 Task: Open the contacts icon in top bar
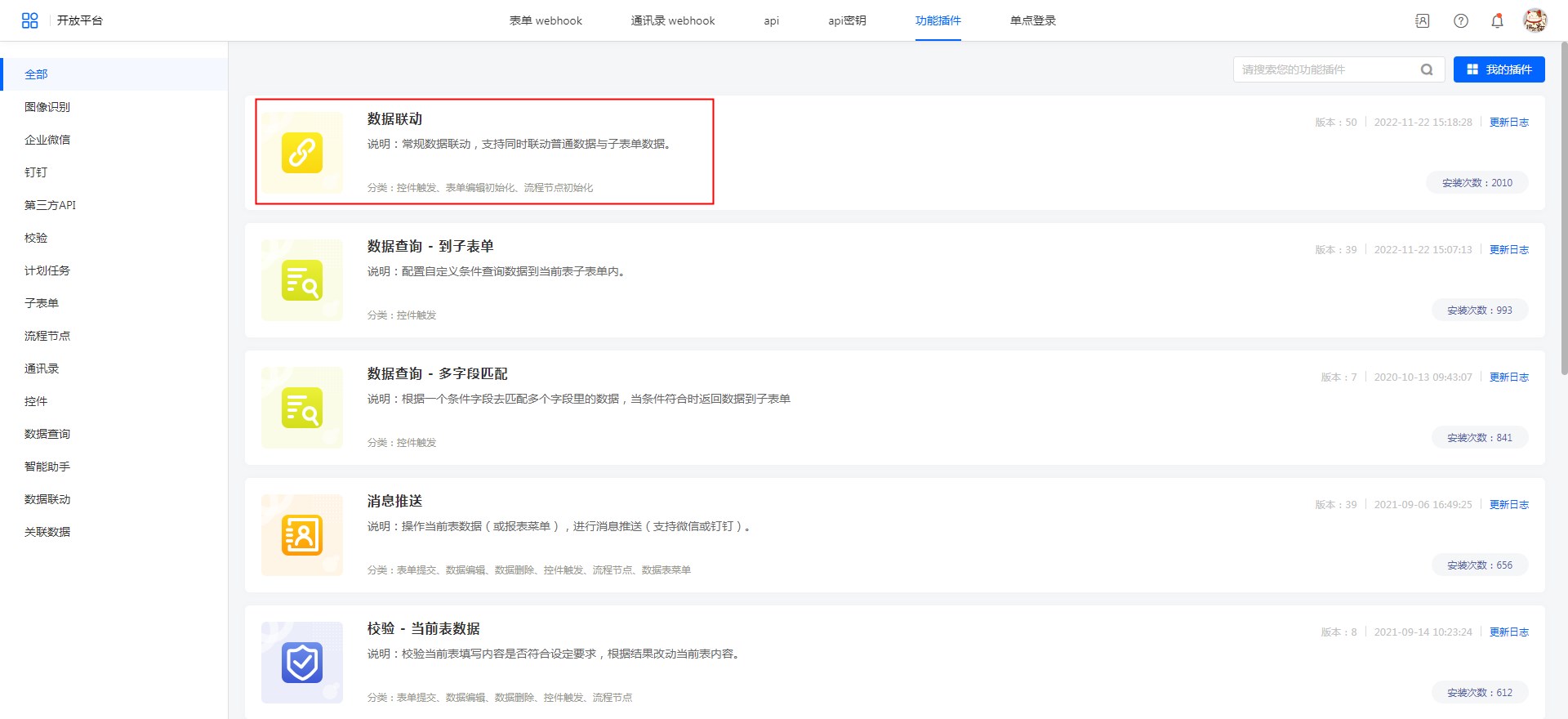[x=1422, y=21]
